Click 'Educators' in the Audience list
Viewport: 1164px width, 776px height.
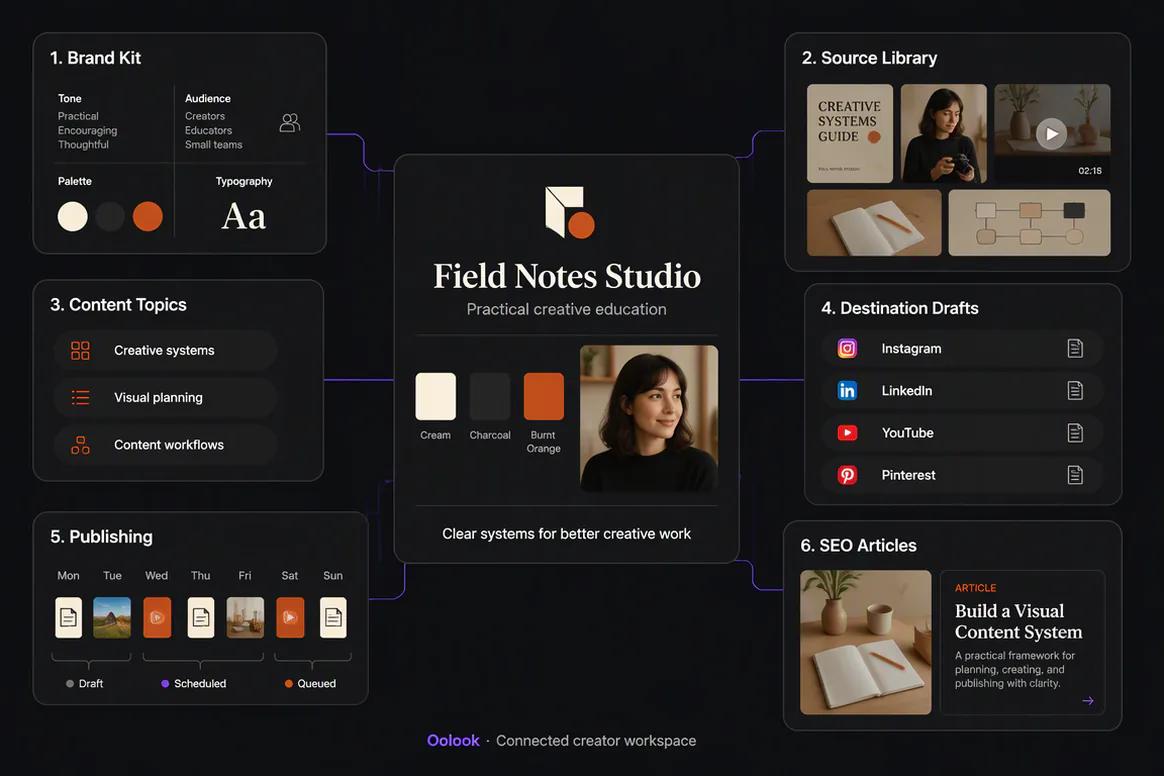[209, 131]
